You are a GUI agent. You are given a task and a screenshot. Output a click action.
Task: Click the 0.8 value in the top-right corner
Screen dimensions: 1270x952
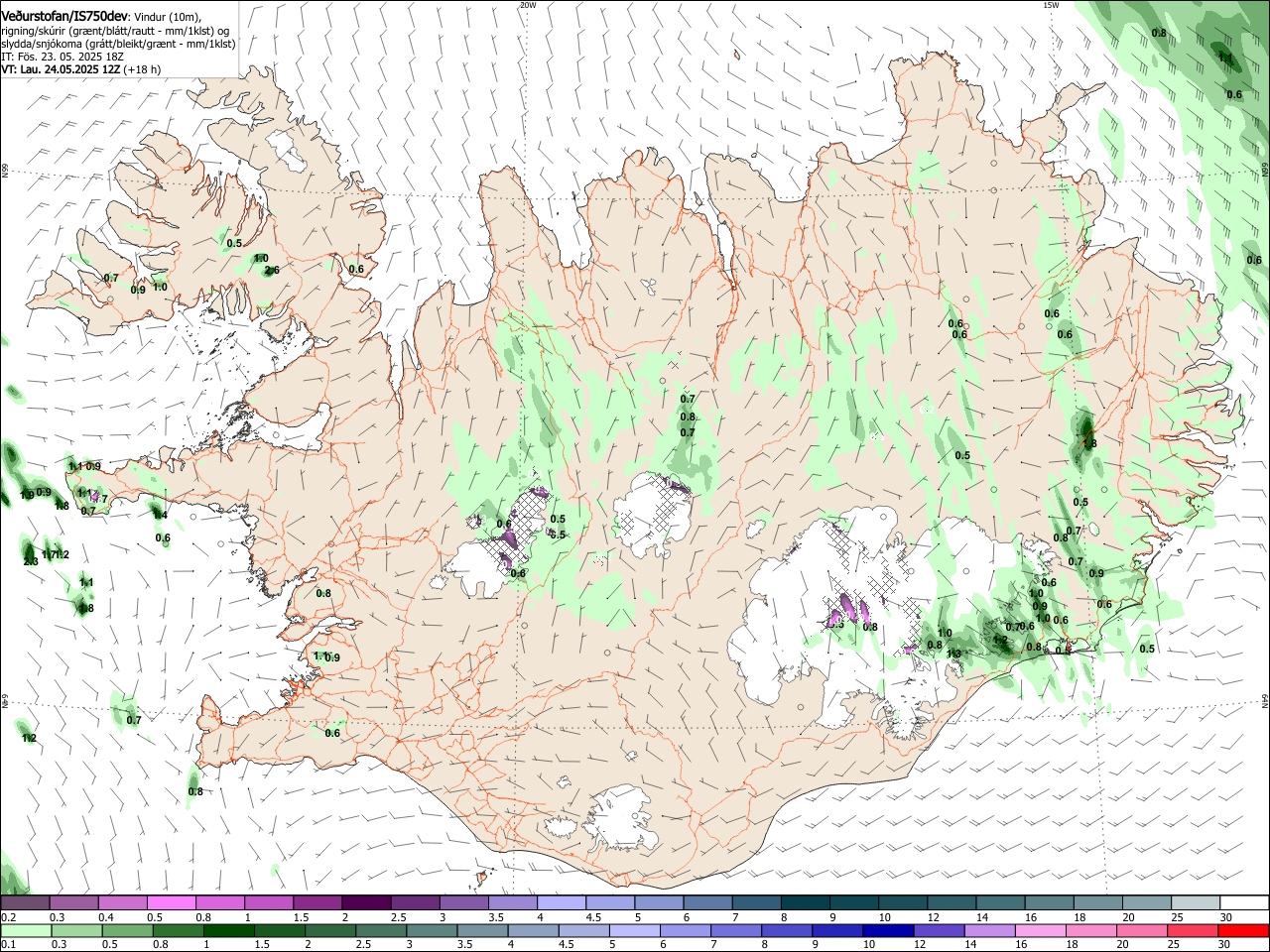pyautogui.click(x=1159, y=33)
